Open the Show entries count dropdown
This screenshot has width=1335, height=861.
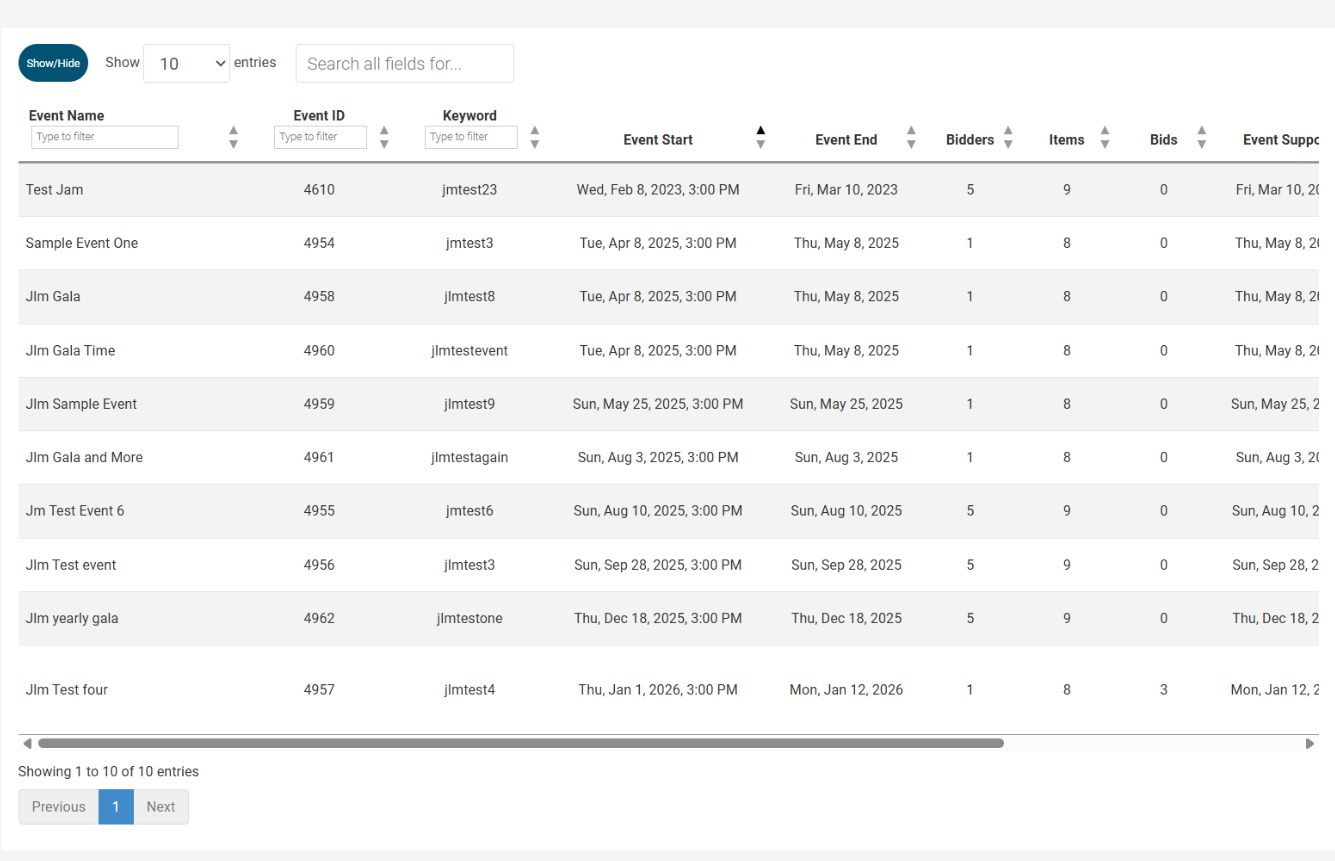187,63
